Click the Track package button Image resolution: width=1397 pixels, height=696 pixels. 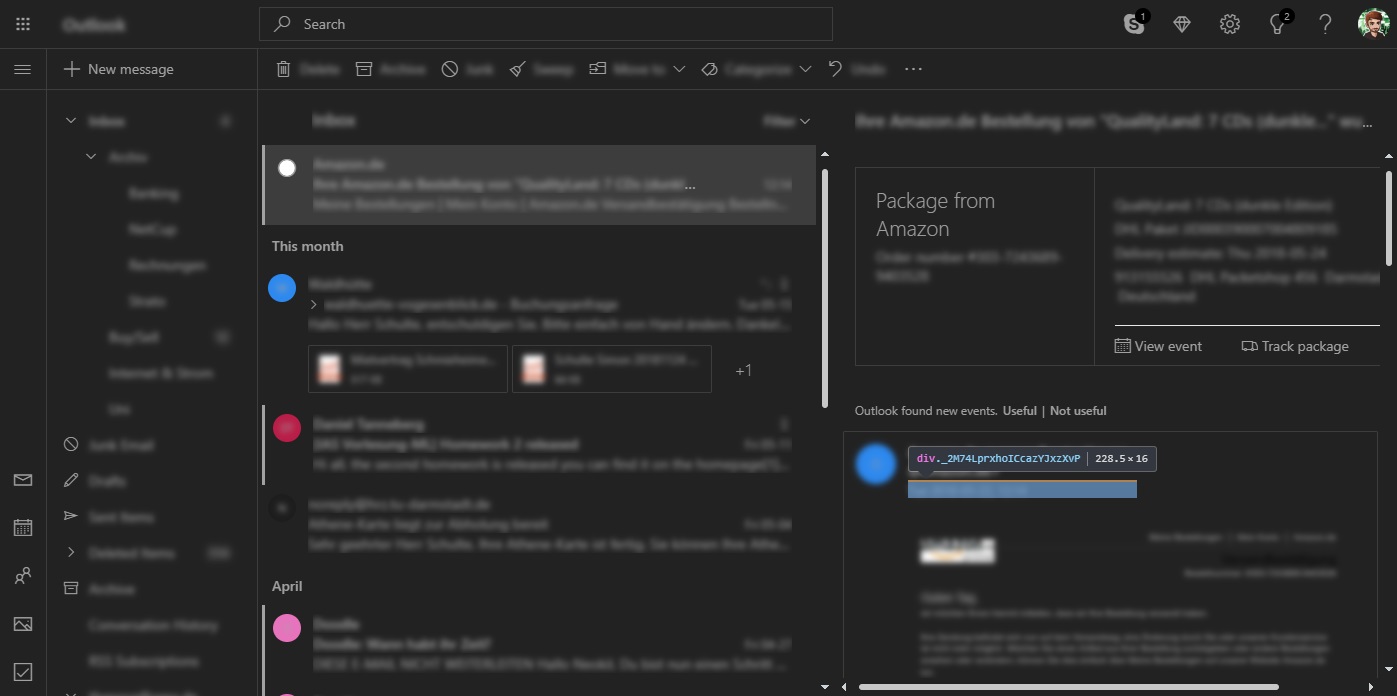(1297, 345)
